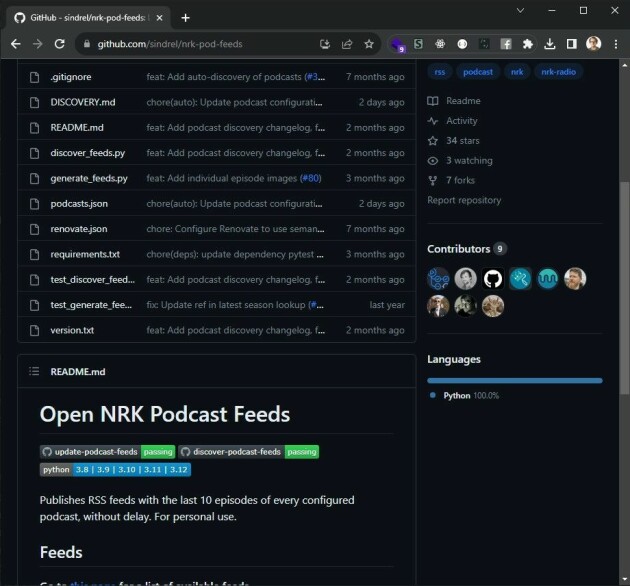Image resolution: width=630 pixels, height=586 pixels.
Task: Open podcasts.json file
Action: click(79, 203)
